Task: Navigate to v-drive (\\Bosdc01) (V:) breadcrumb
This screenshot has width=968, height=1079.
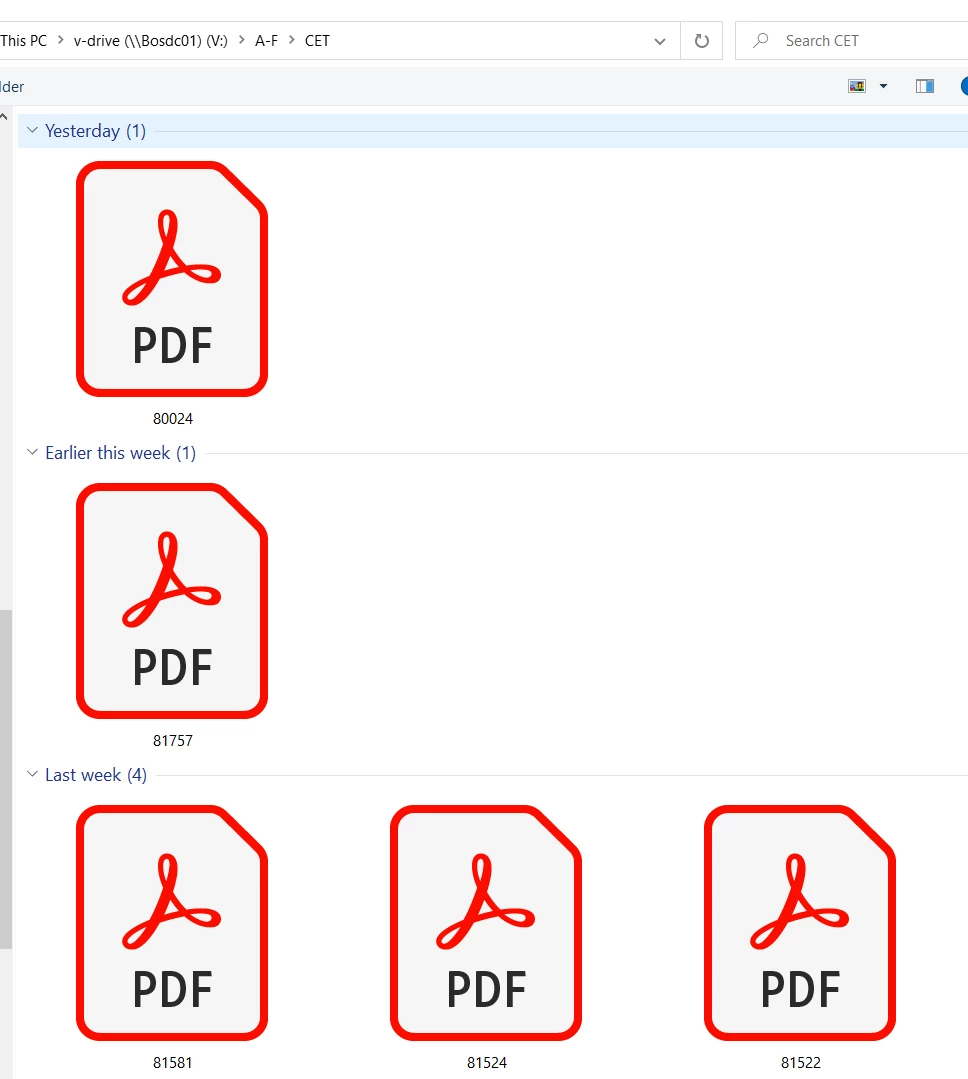Action: 151,41
